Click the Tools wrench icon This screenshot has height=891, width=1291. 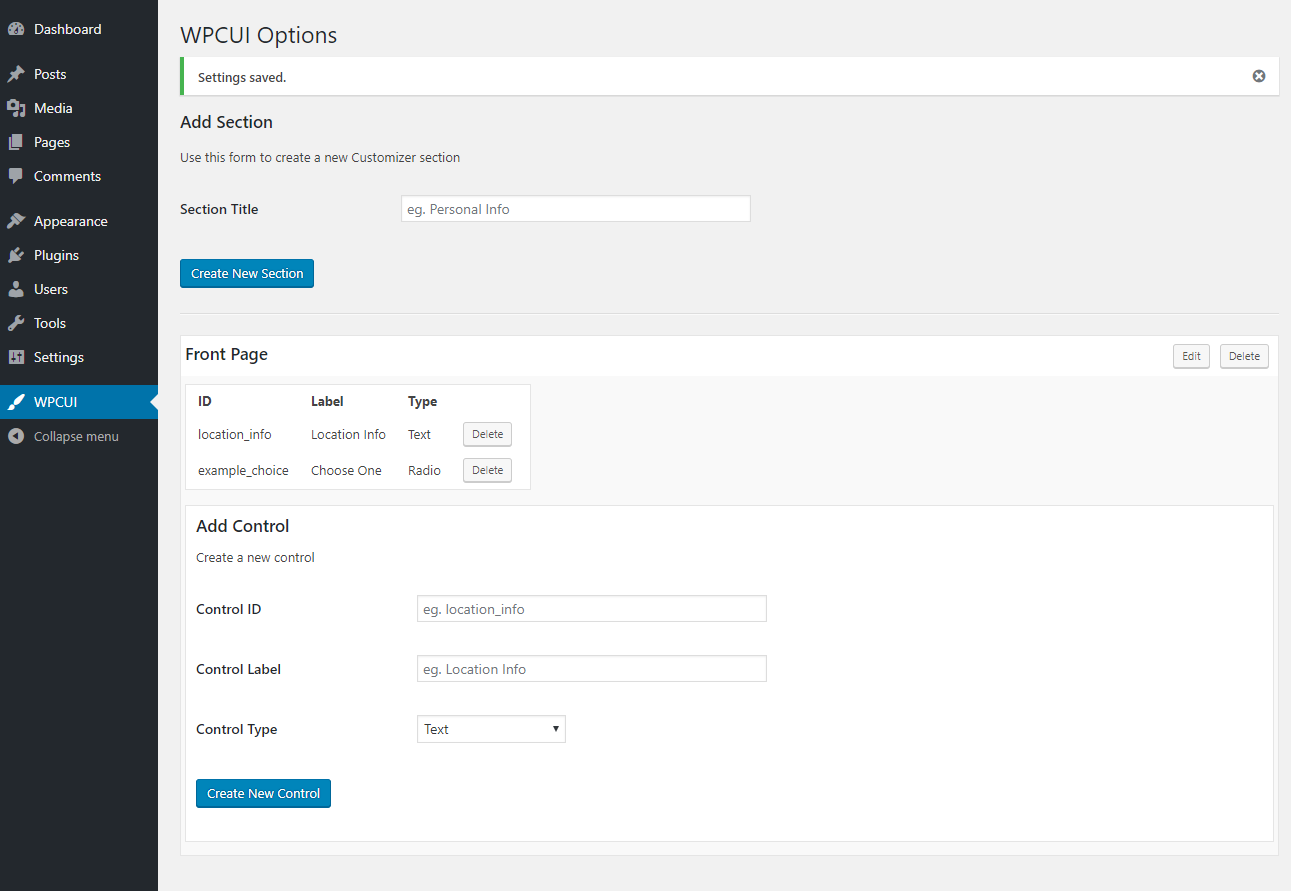[x=16, y=323]
